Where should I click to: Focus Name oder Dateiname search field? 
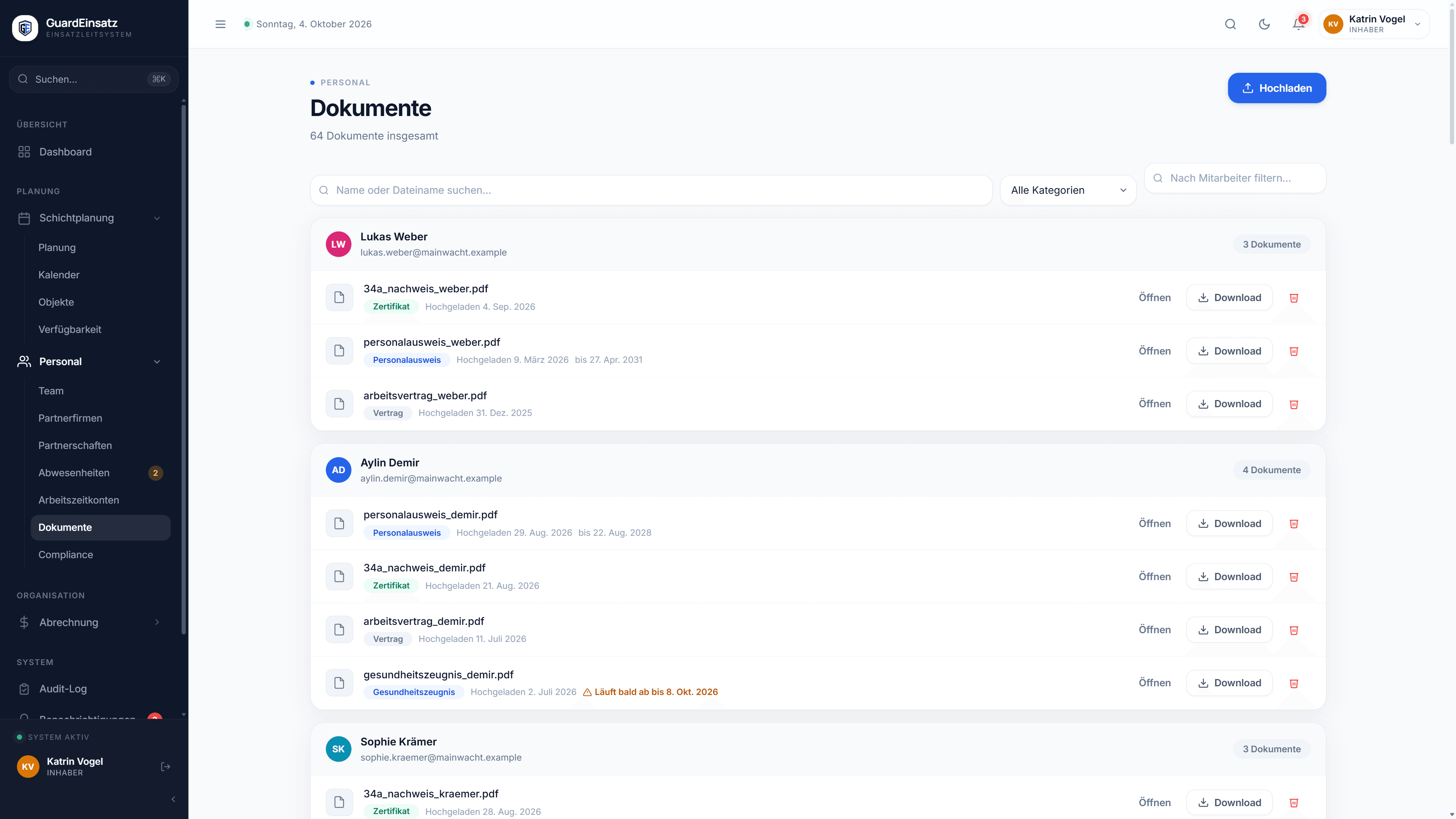[x=651, y=190]
